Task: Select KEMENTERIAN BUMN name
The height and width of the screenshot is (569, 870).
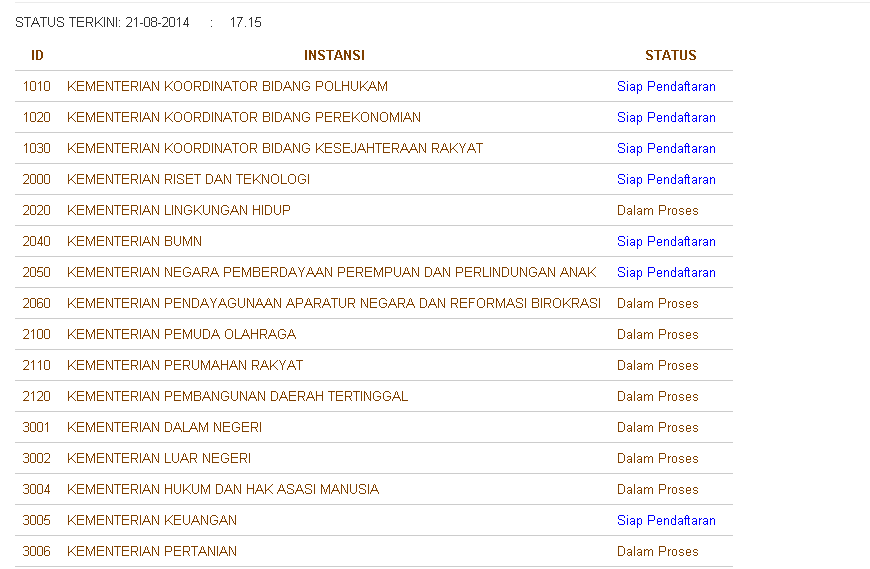Action: [x=134, y=242]
